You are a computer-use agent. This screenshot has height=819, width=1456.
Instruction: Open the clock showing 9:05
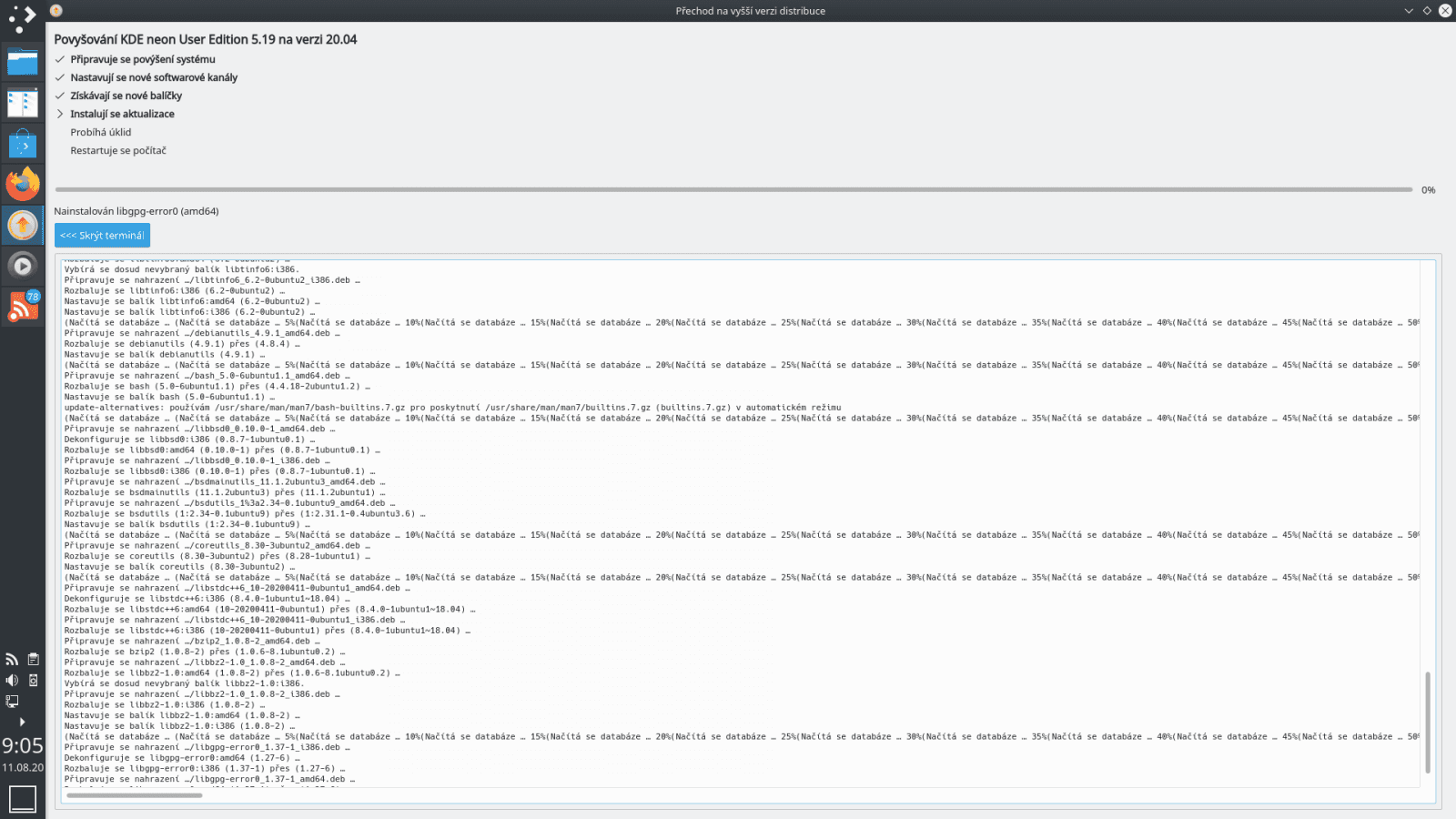(x=22, y=746)
